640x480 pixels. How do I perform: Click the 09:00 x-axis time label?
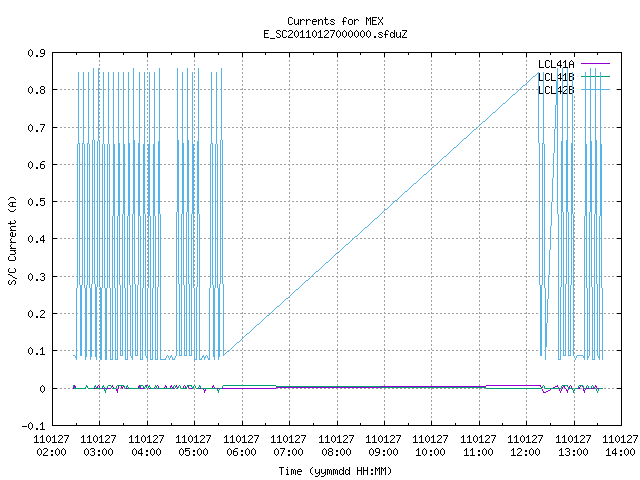click(x=383, y=452)
